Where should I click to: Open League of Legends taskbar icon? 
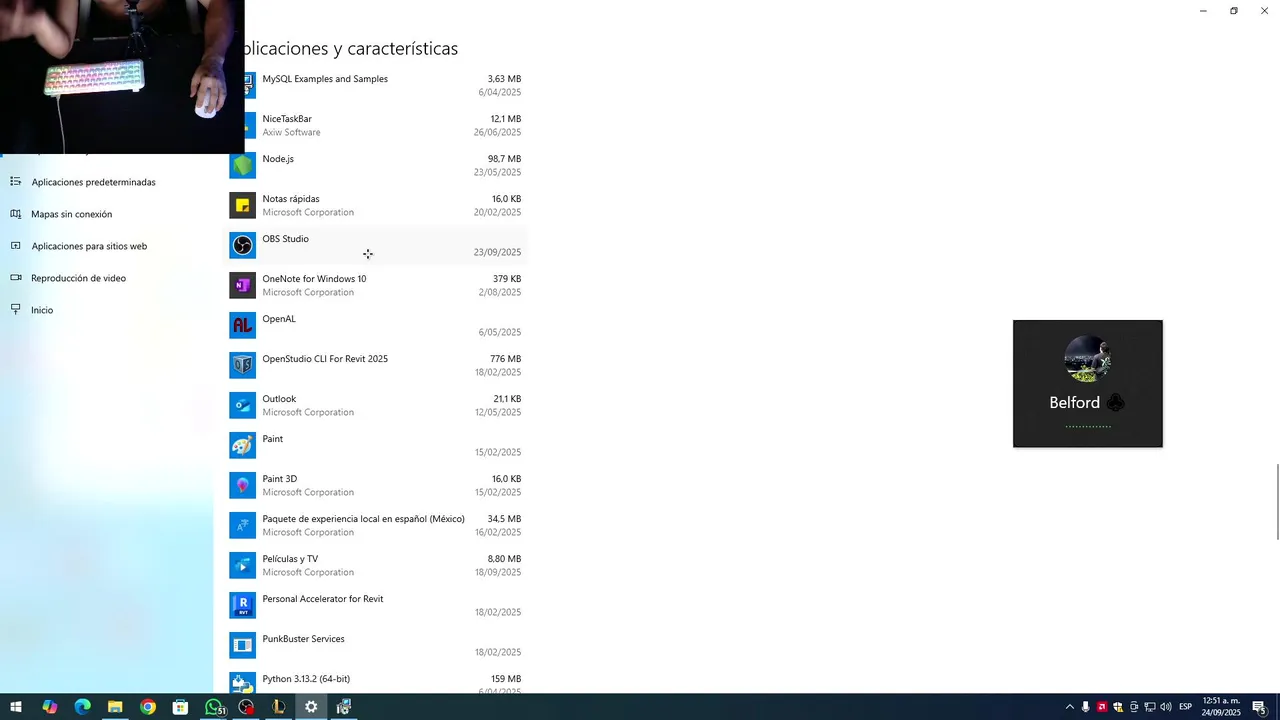279,707
